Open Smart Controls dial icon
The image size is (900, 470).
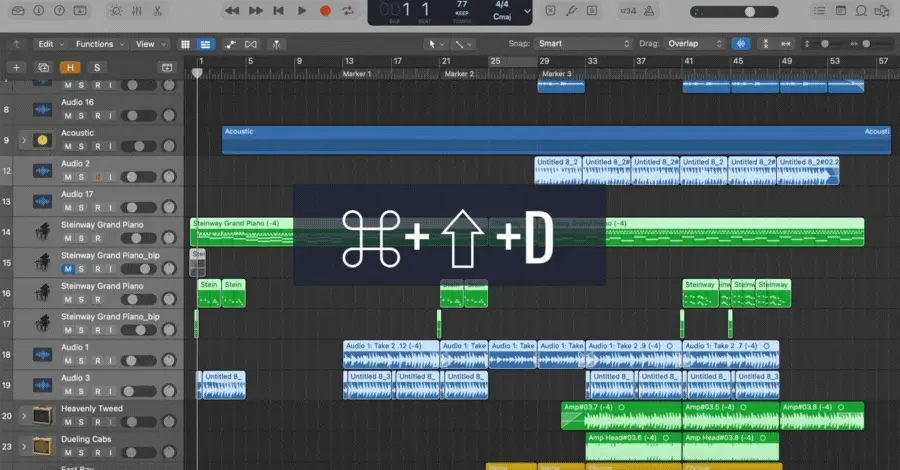coord(116,10)
